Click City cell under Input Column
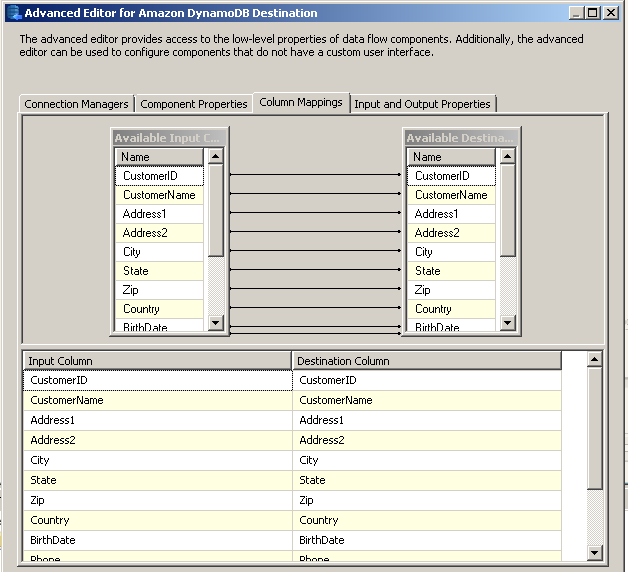The width and height of the screenshot is (628, 572). [158, 460]
